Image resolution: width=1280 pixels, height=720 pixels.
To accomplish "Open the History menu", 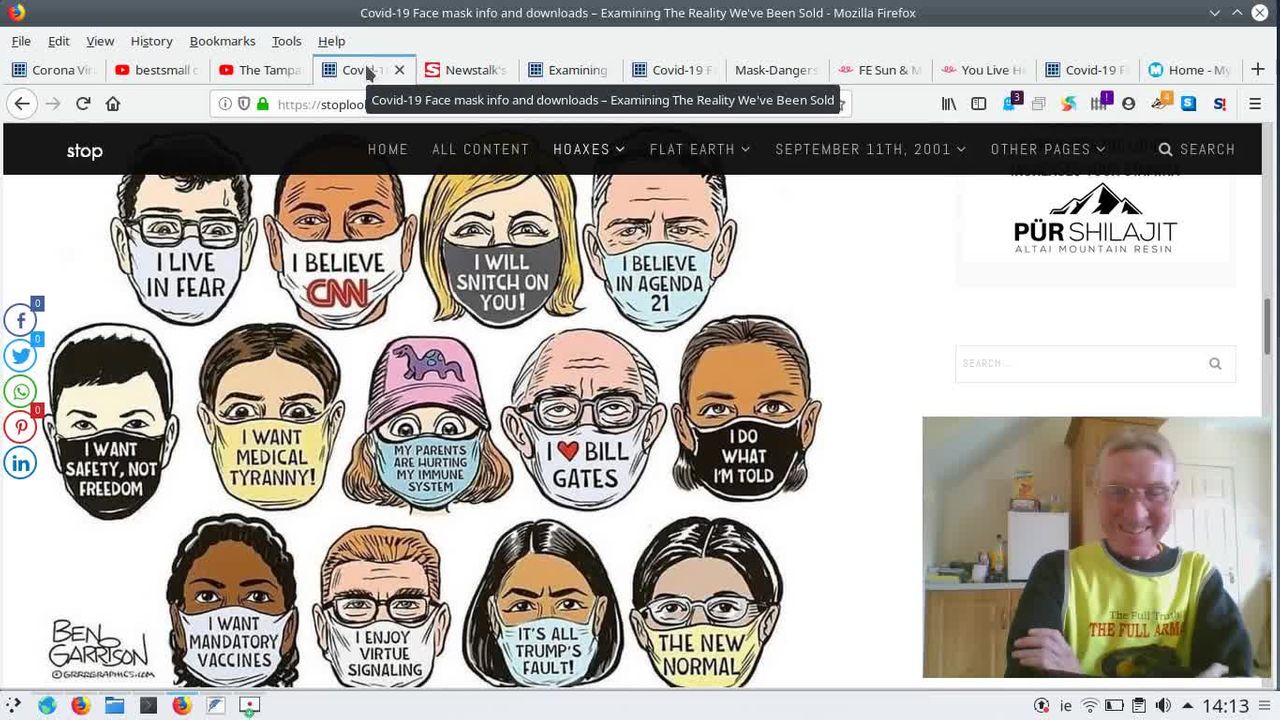I will 151,41.
